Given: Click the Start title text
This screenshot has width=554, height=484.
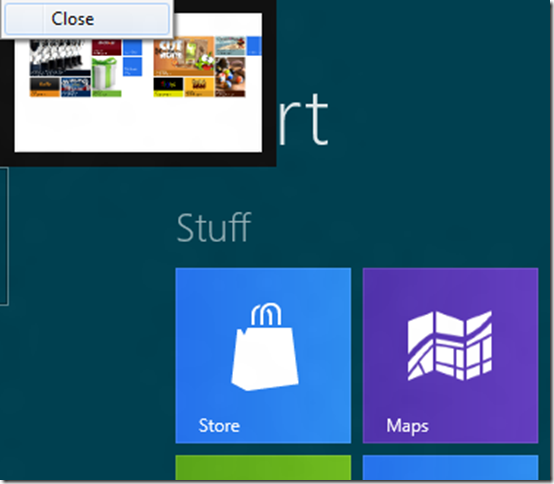Looking at the screenshot, I should 303,119.
